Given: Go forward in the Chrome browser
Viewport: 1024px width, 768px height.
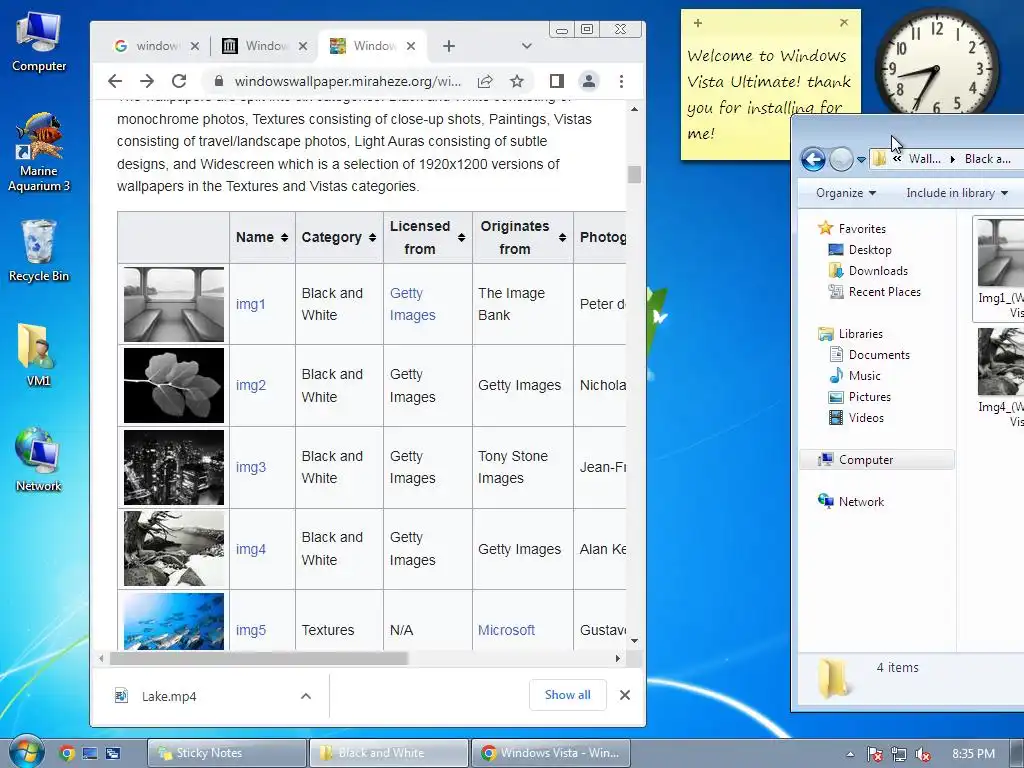Looking at the screenshot, I should tap(147, 81).
